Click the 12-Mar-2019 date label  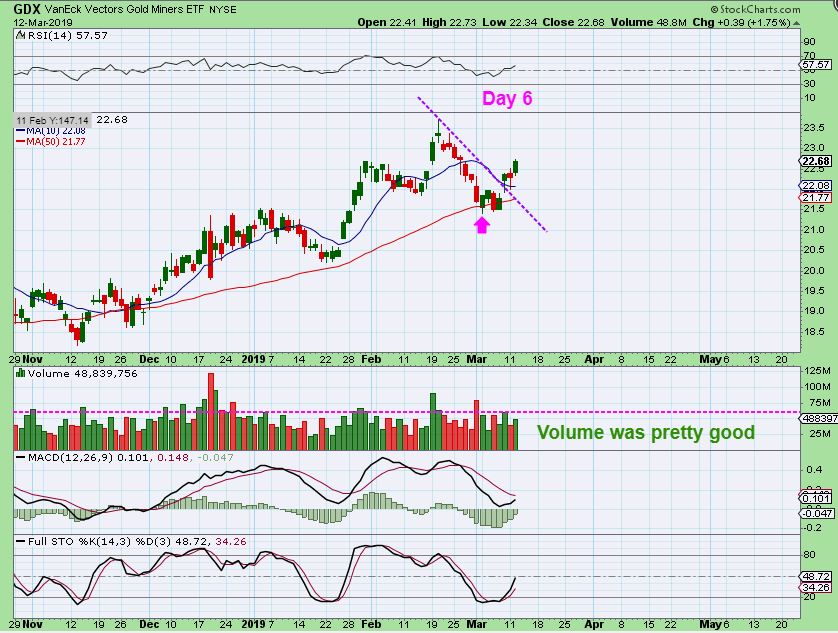[43, 22]
